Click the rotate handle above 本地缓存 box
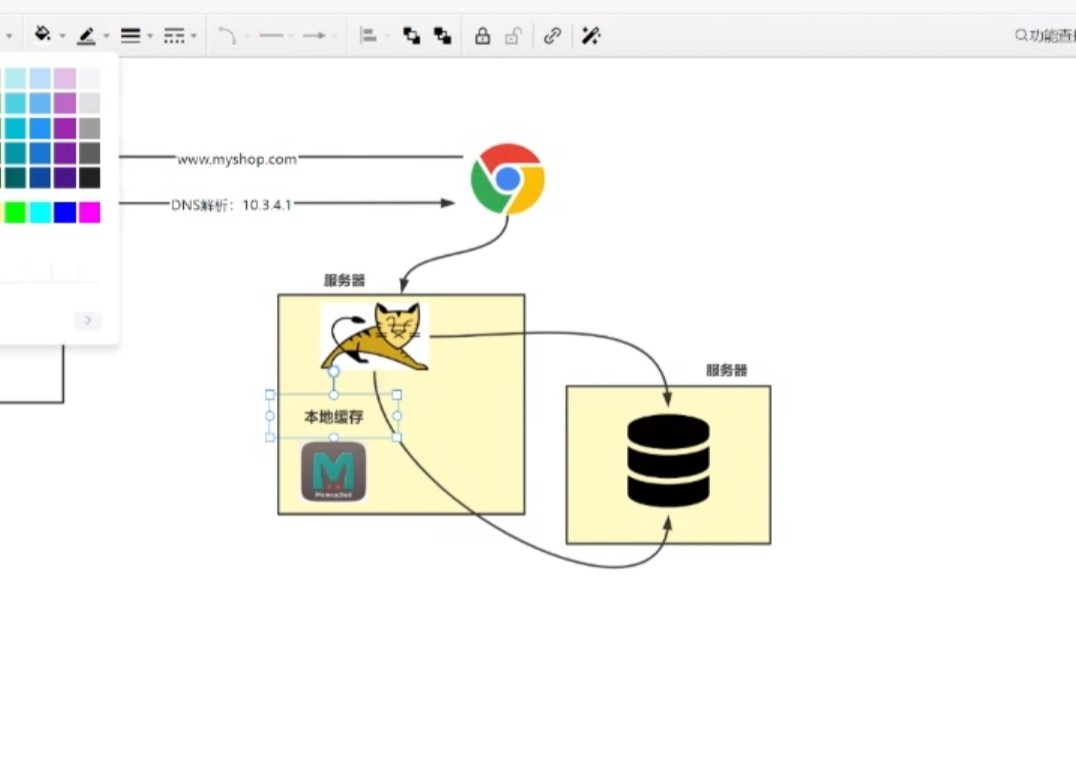 coord(334,371)
